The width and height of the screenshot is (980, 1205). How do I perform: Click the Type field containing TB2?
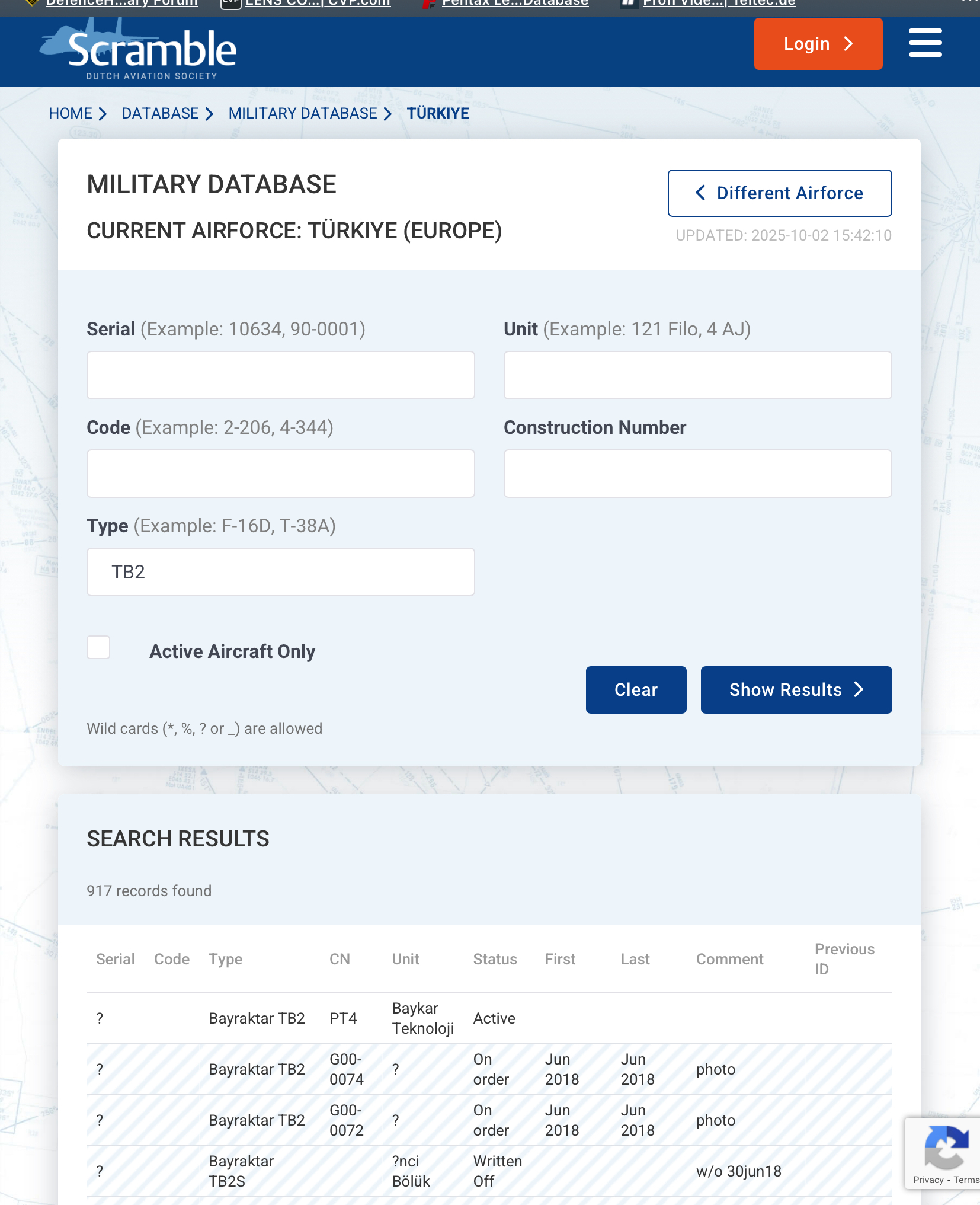(x=280, y=572)
